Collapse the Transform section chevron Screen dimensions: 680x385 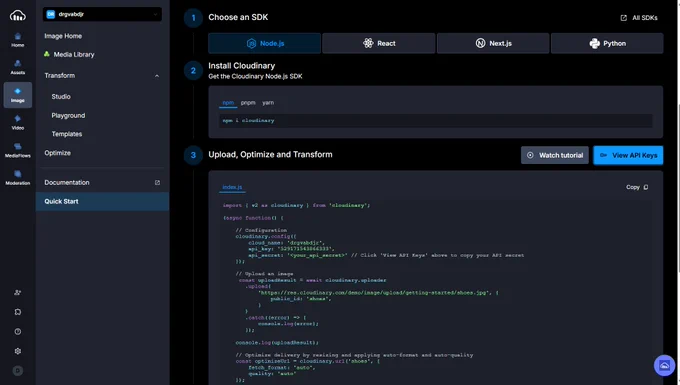pyautogui.click(x=157, y=76)
